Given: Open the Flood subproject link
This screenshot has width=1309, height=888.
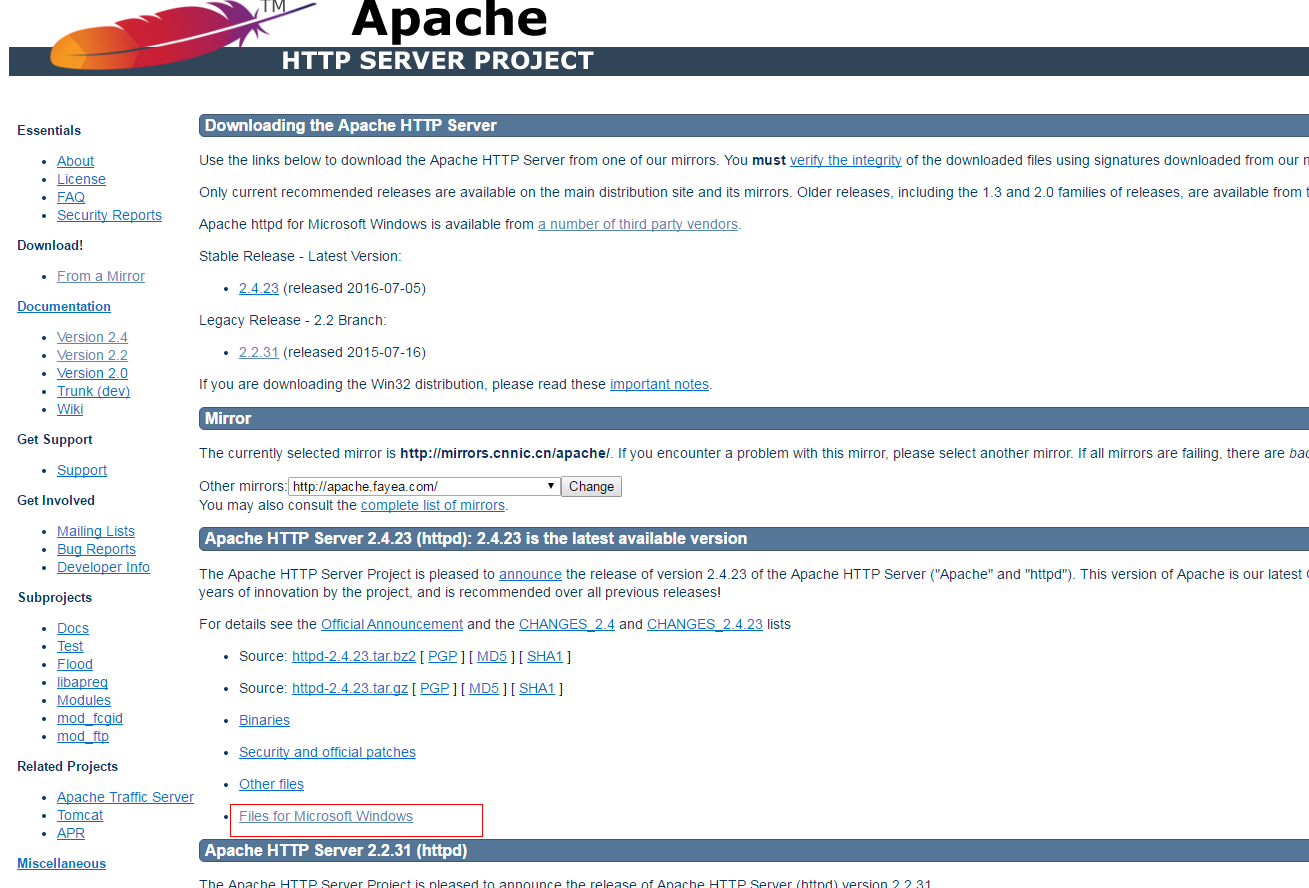Looking at the screenshot, I should click(x=75, y=664).
